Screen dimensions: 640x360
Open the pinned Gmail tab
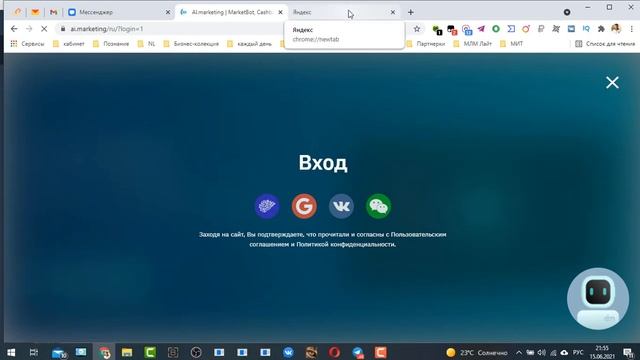53,12
